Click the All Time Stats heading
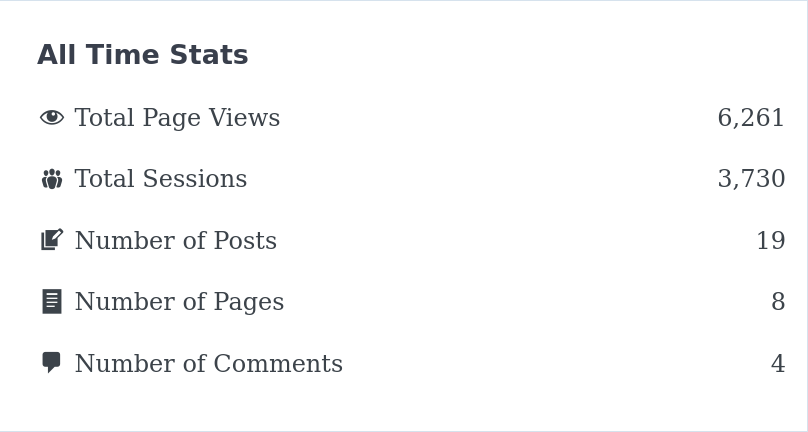 point(143,55)
